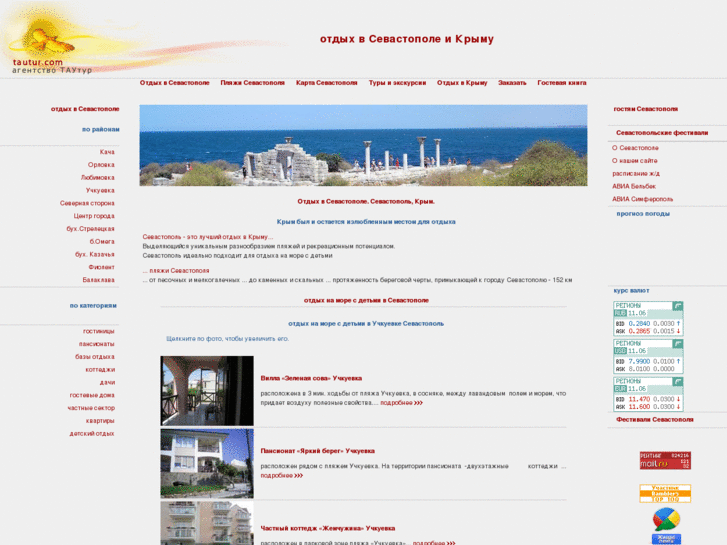
Task: Open the гостевые дома category
Action: pyautogui.click(x=92, y=395)
